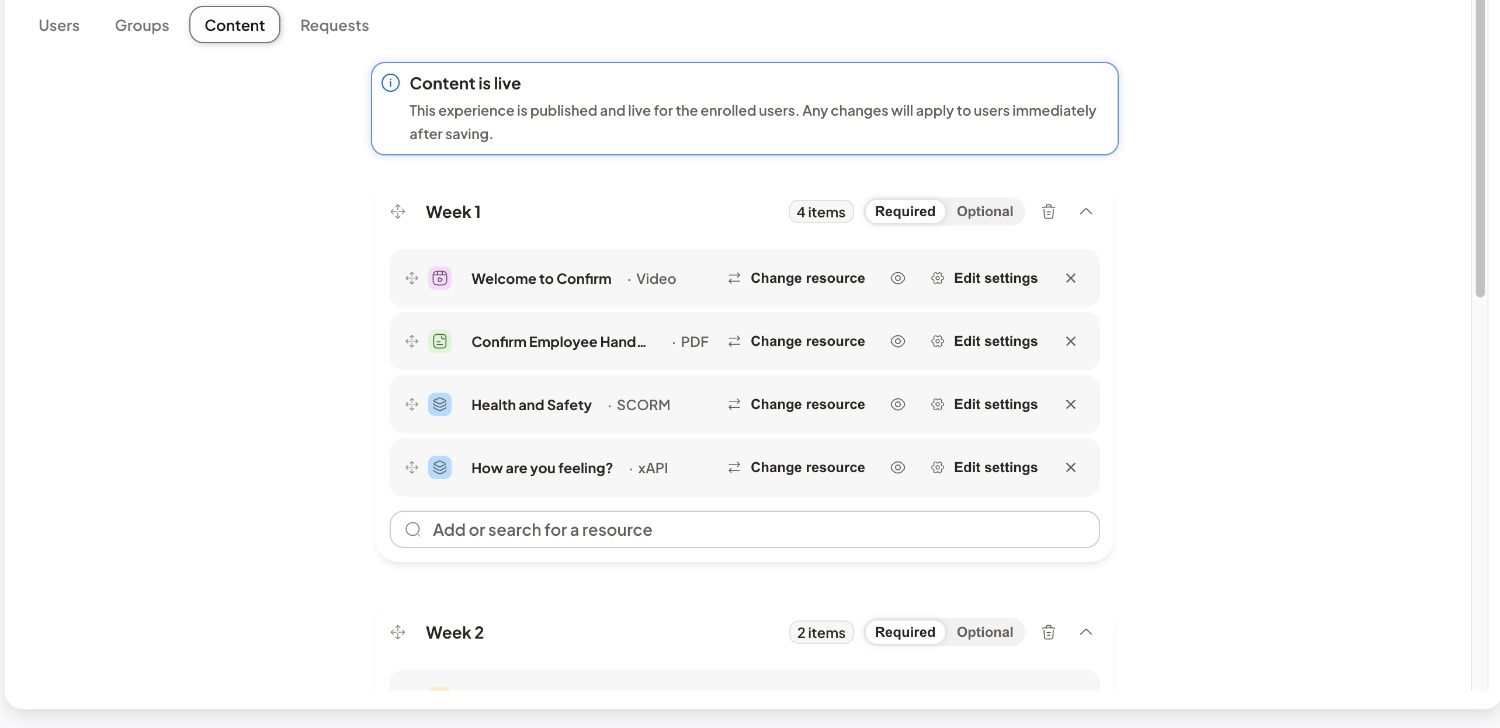
Task: Click the drag handle for Week 1
Action: (398, 212)
